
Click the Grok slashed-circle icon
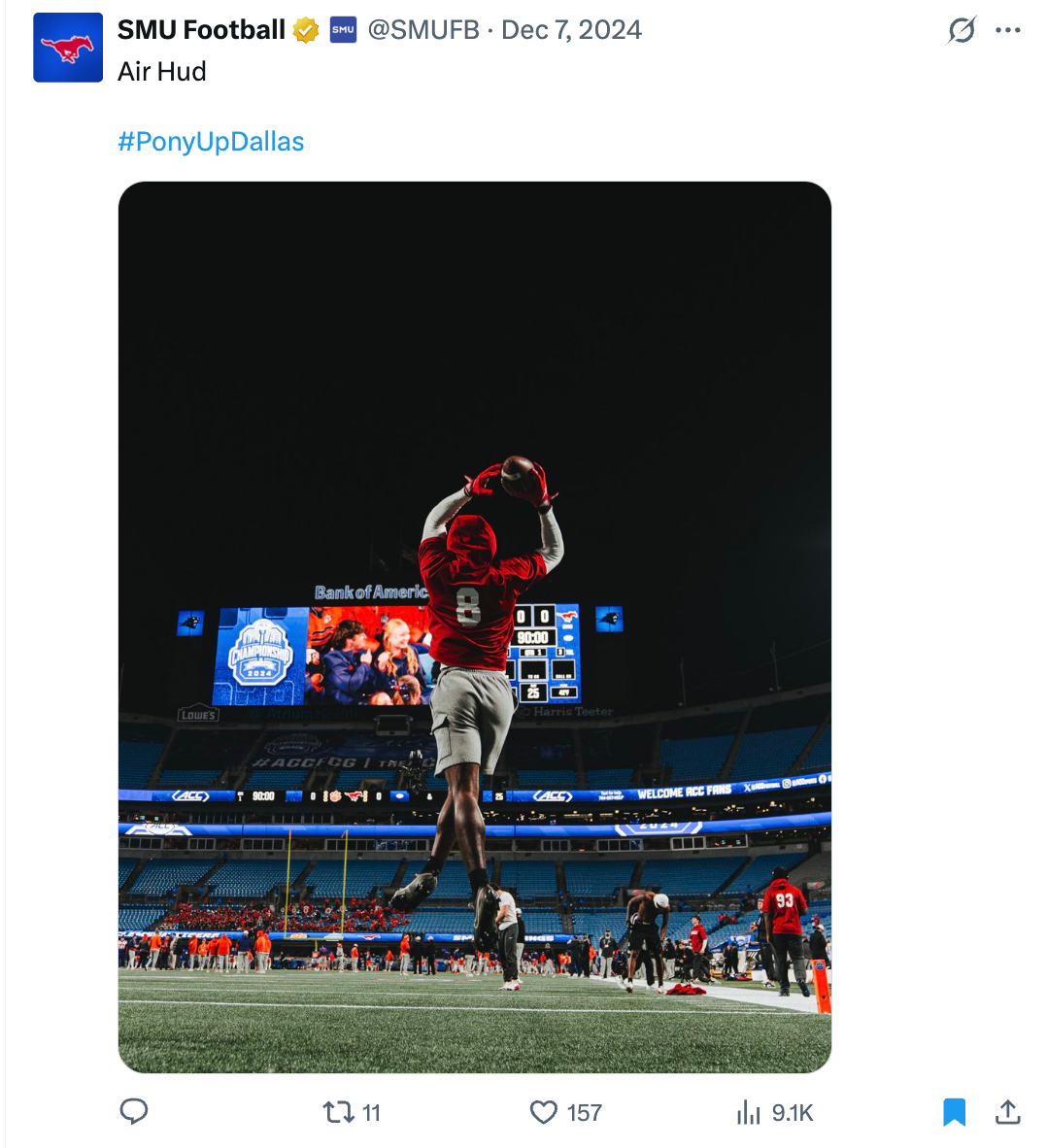point(962,30)
